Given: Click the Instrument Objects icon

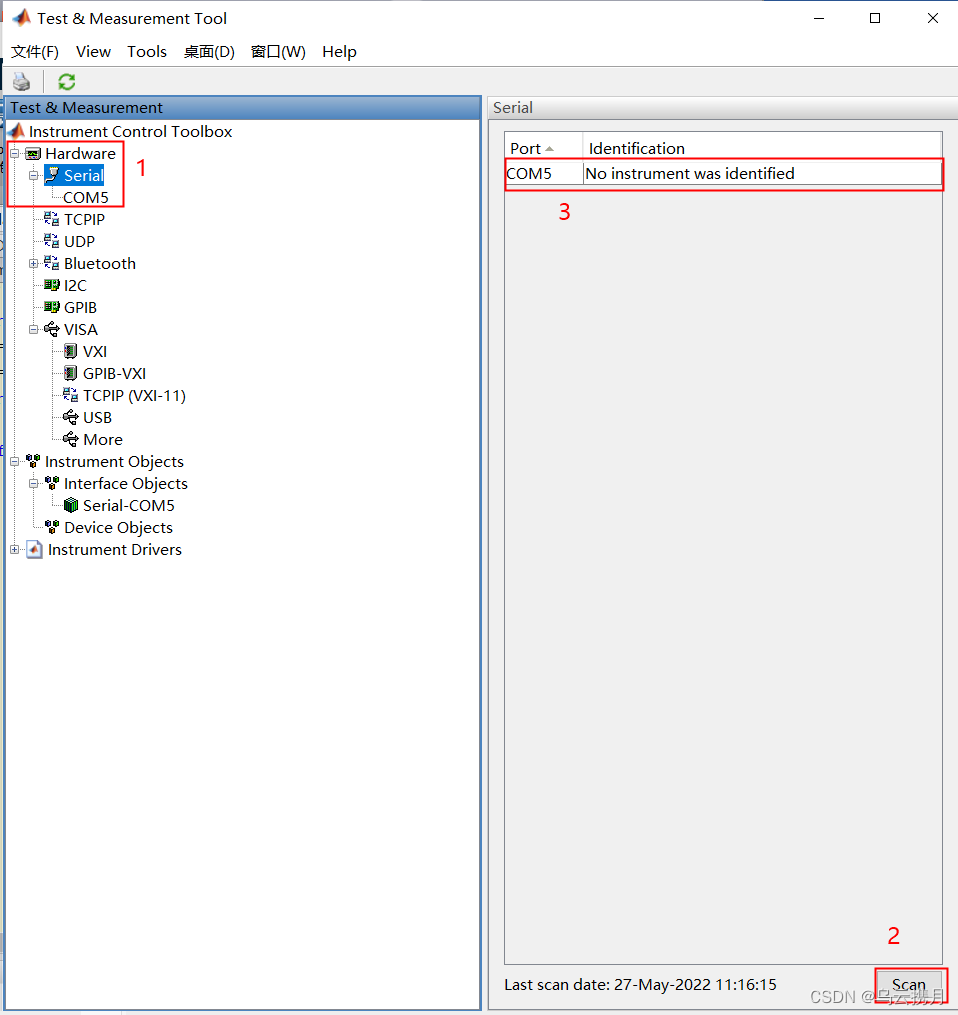Looking at the screenshot, I should click(x=33, y=461).
